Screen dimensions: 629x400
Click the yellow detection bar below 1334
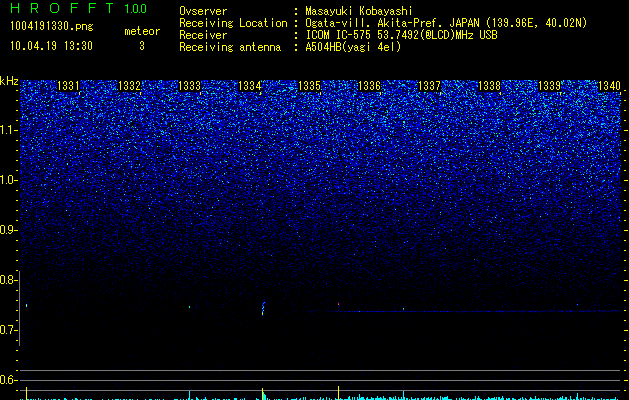[262, 394]
